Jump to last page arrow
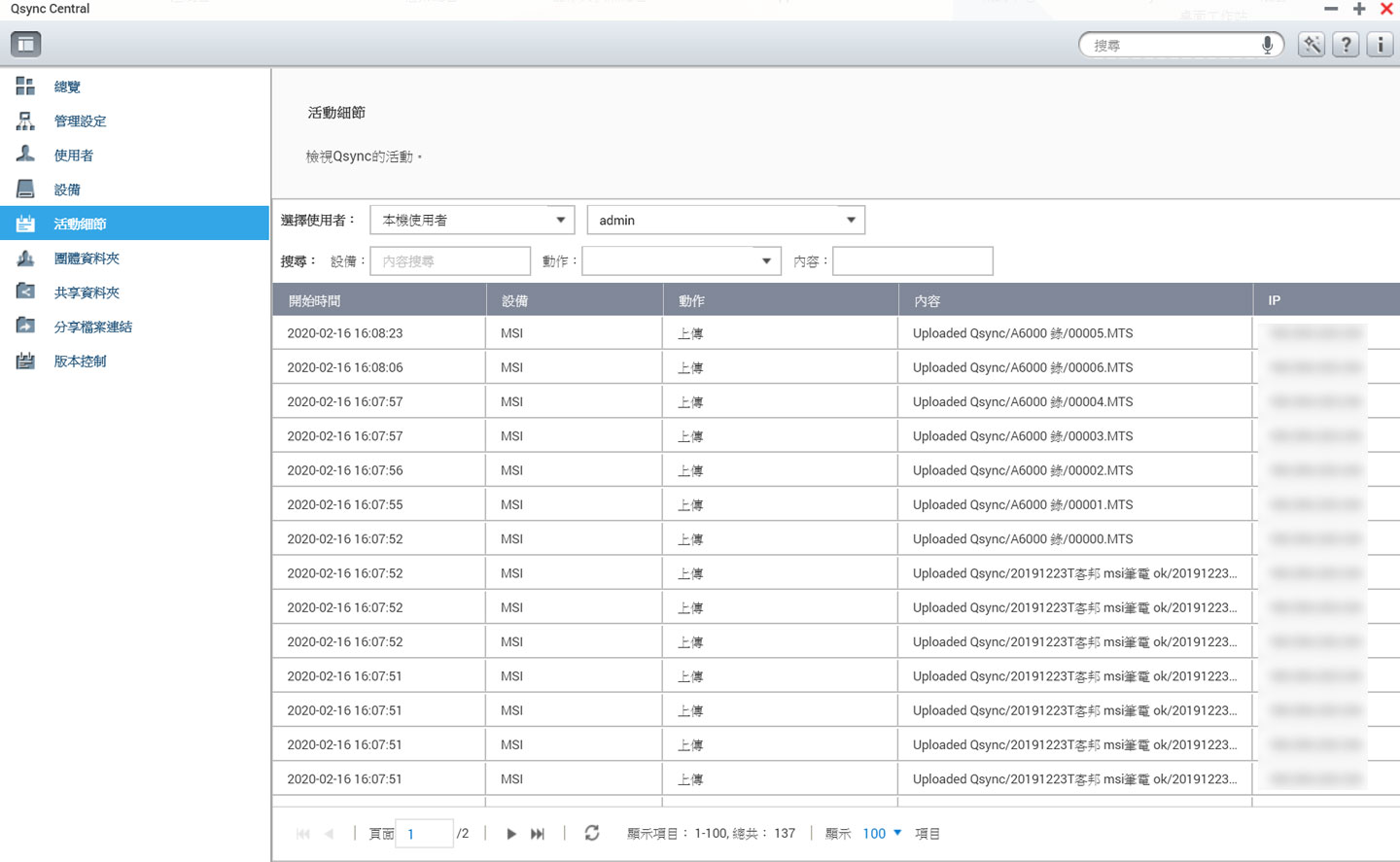1400x862 pixels. [538, 834]
